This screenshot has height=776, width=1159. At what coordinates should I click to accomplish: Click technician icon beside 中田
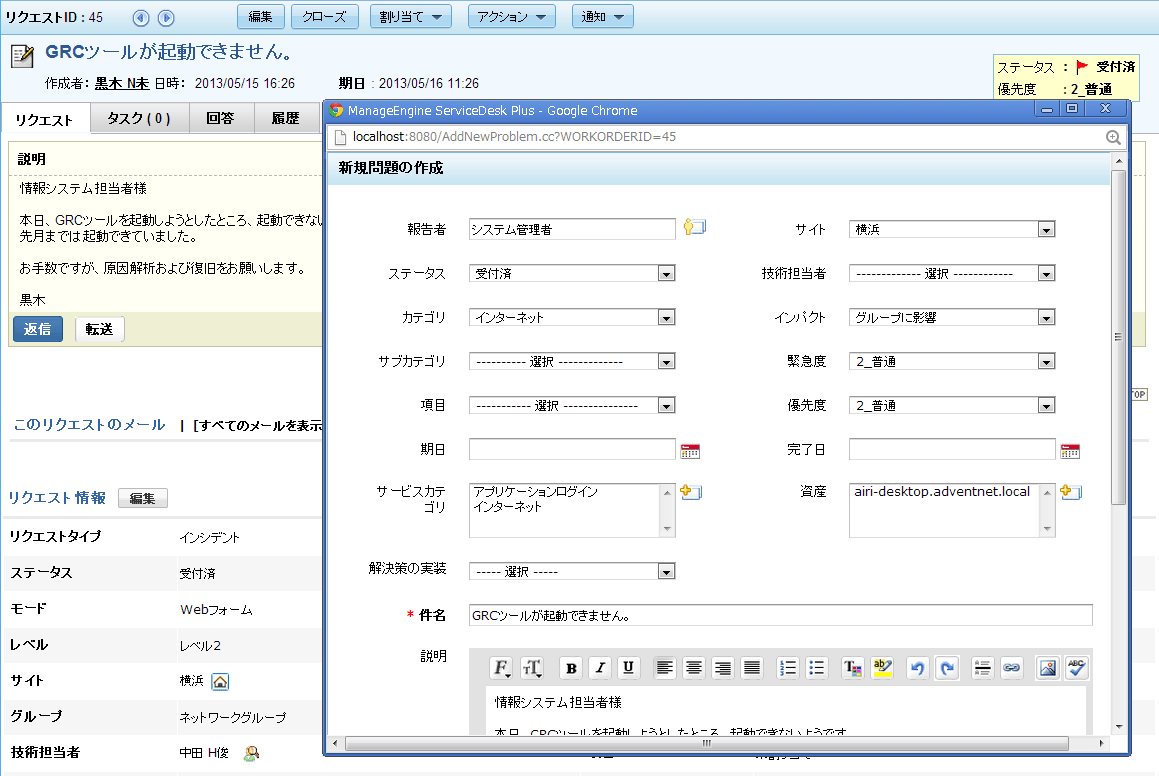point(251,754)
